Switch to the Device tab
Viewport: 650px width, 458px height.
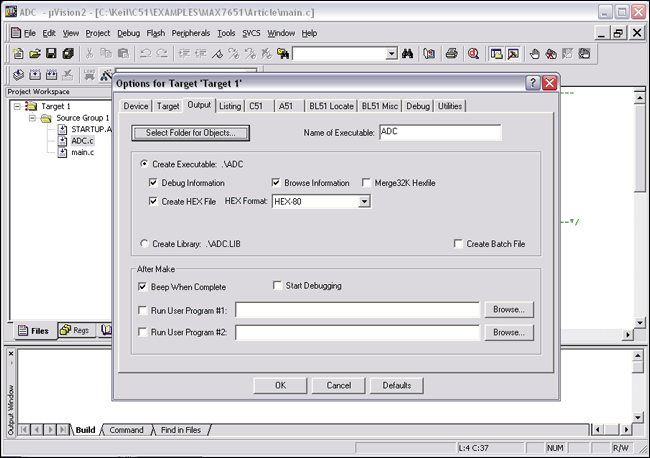click(136, 106)
